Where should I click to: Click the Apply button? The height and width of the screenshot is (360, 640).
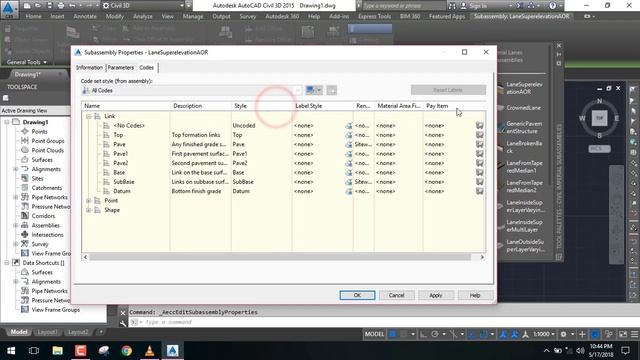click(x=436, y=295)
